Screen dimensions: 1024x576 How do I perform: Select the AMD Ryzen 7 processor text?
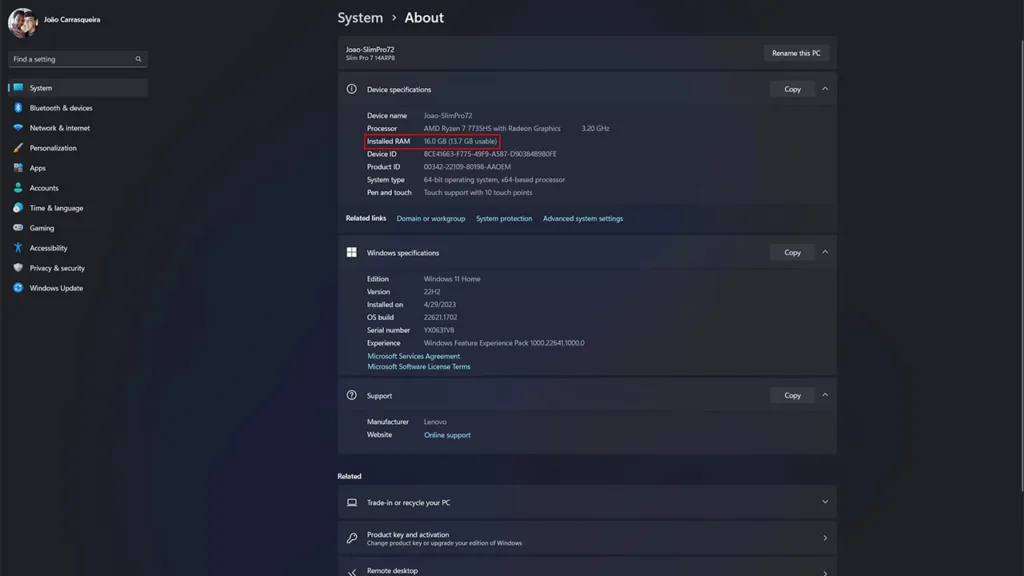point(492,129)
